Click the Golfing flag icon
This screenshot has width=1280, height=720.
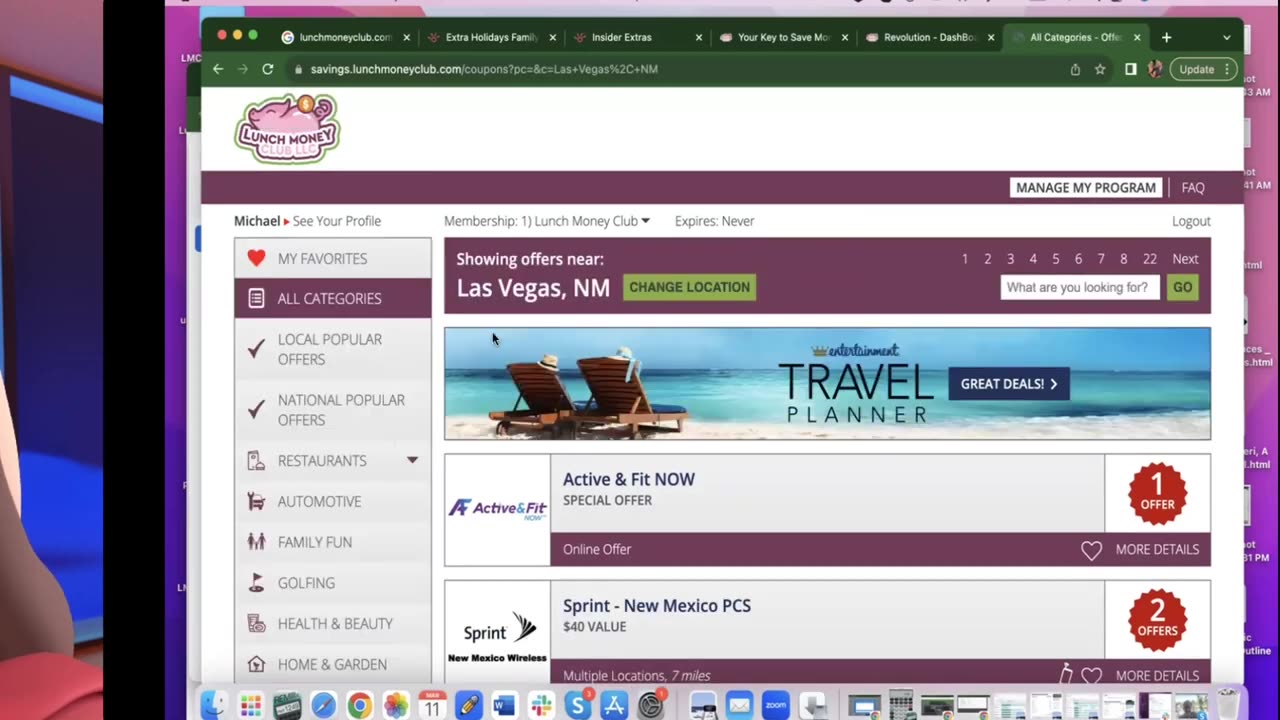[x=256, y=583]
